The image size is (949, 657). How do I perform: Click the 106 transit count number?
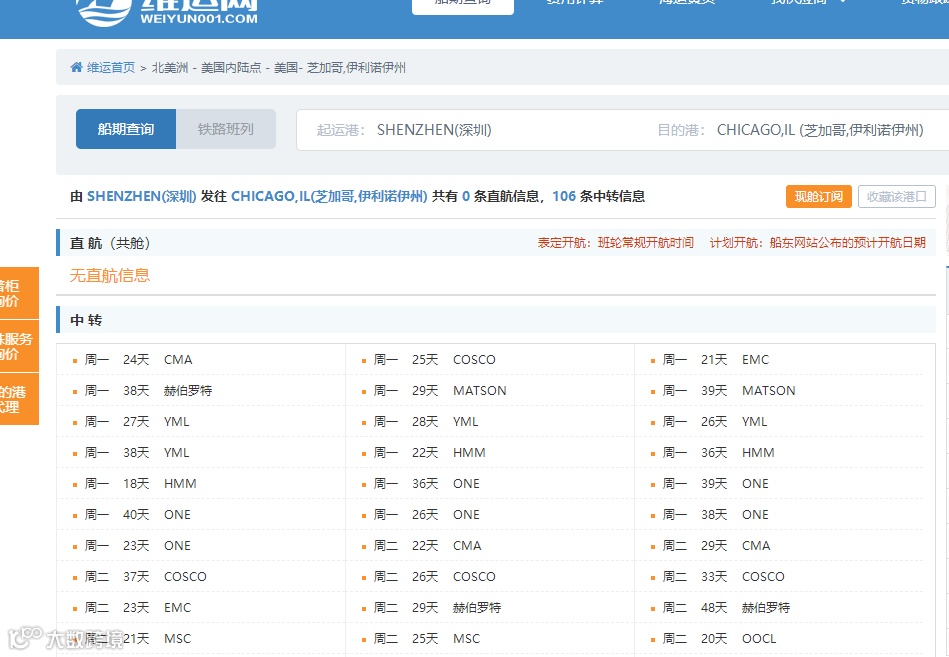563,196
